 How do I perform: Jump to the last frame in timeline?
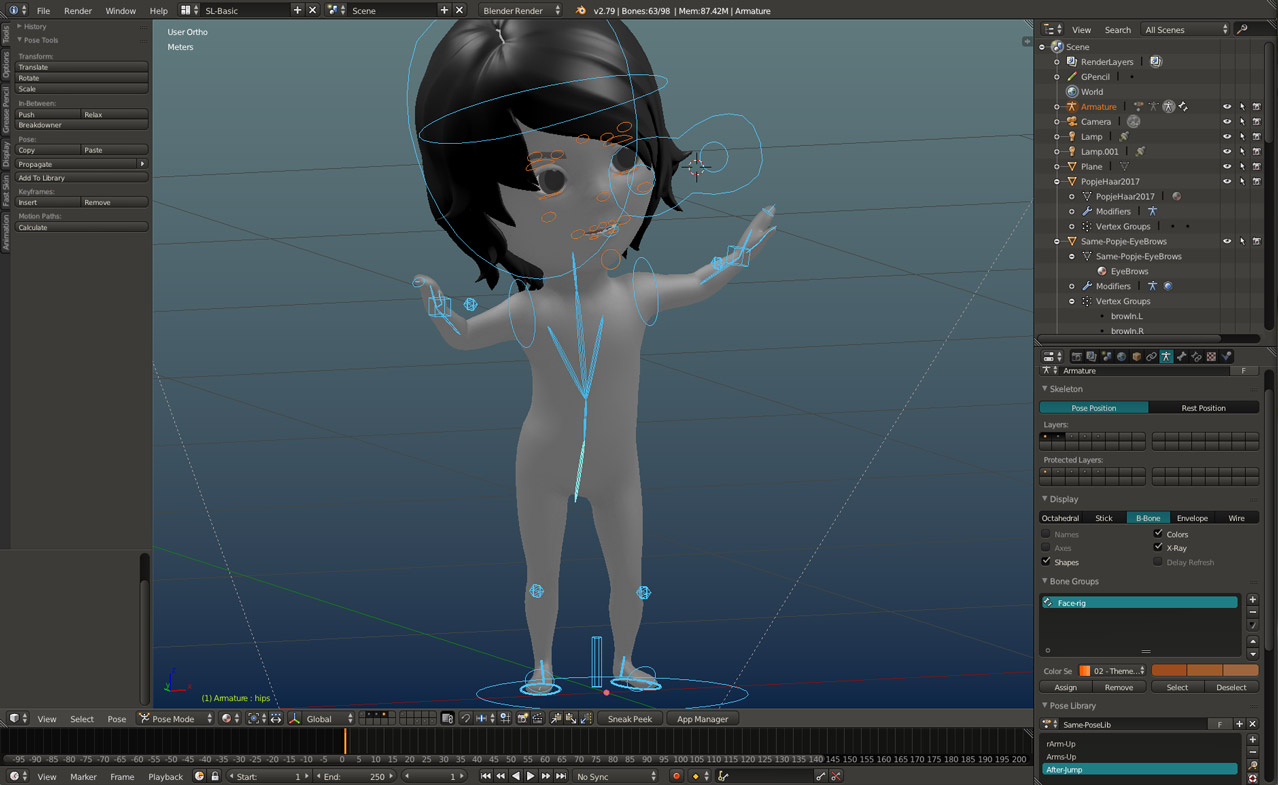(561, 776)
